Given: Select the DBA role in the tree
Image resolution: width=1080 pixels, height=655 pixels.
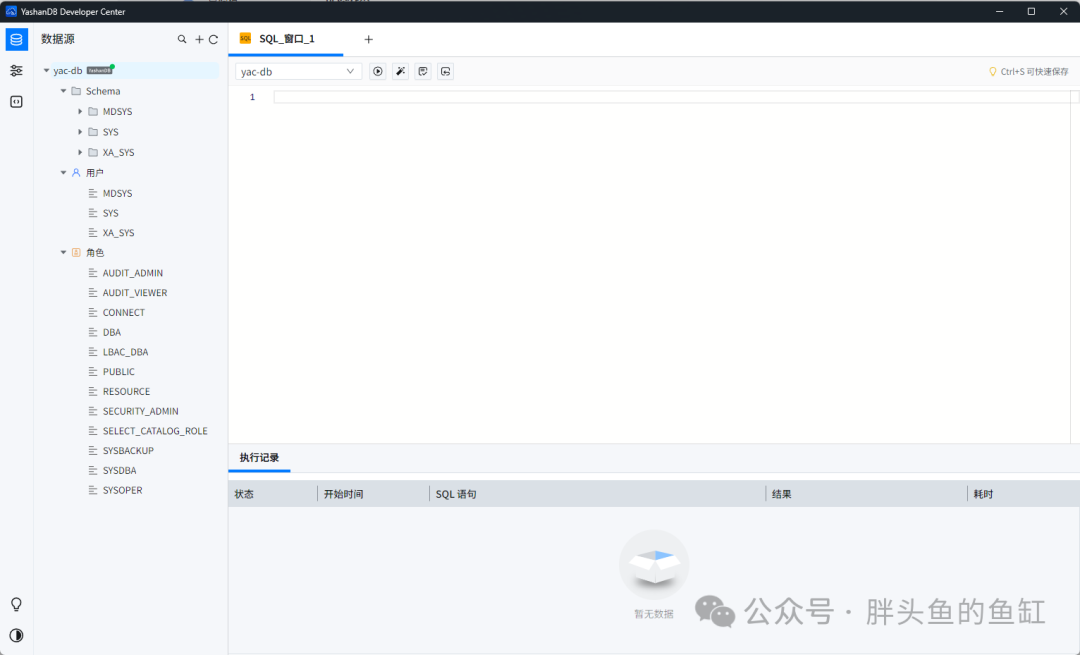Looking at the screenshot, I should point(112,332).
